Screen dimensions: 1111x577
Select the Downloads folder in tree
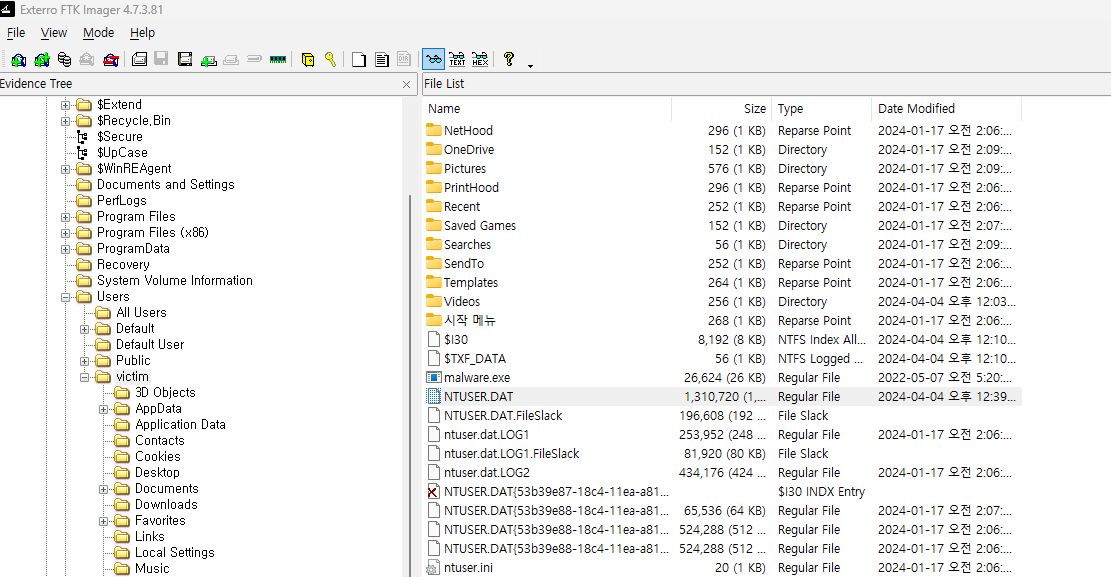coord(167,505)
